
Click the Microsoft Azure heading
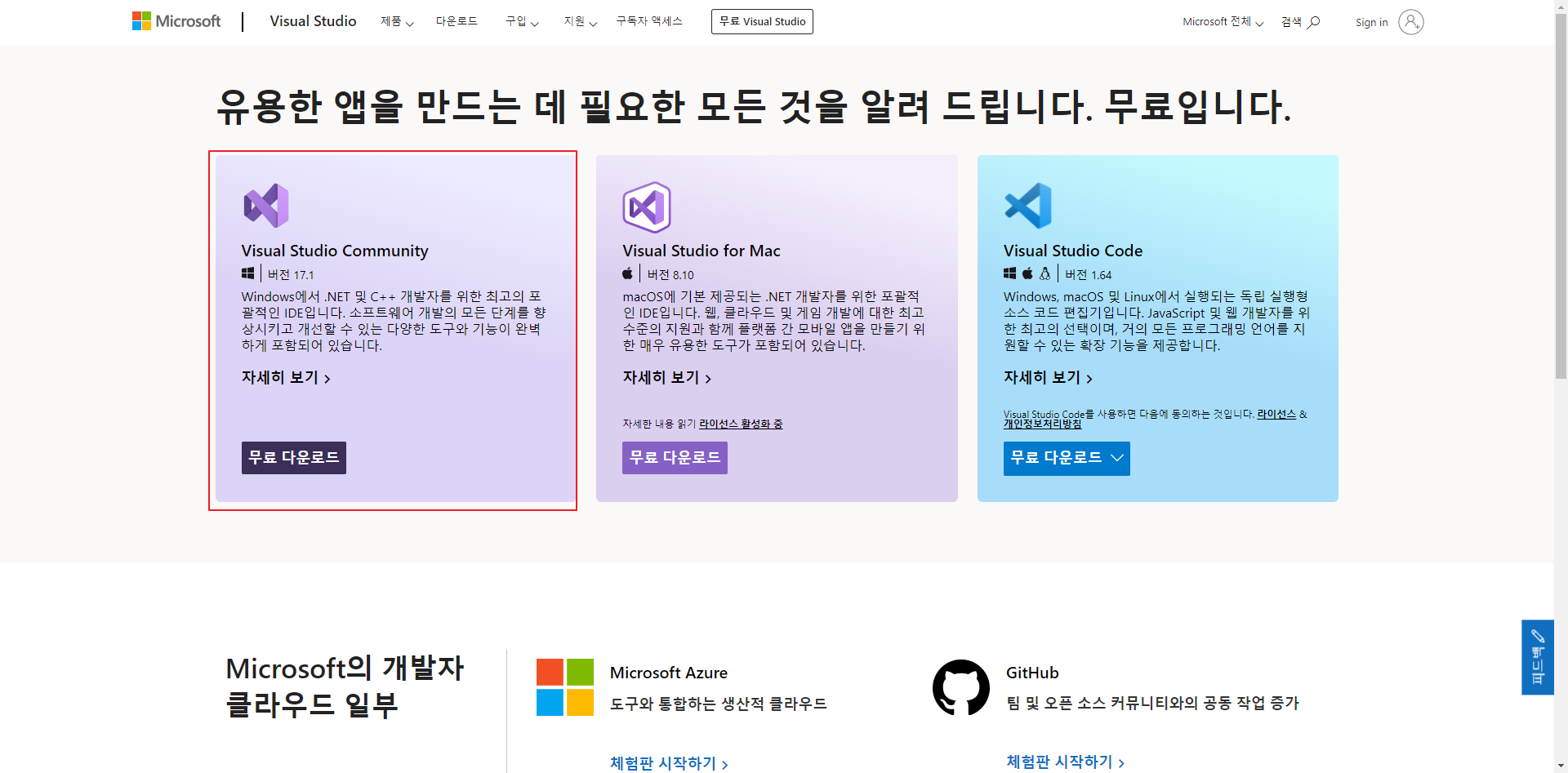(x=669, y=673)
